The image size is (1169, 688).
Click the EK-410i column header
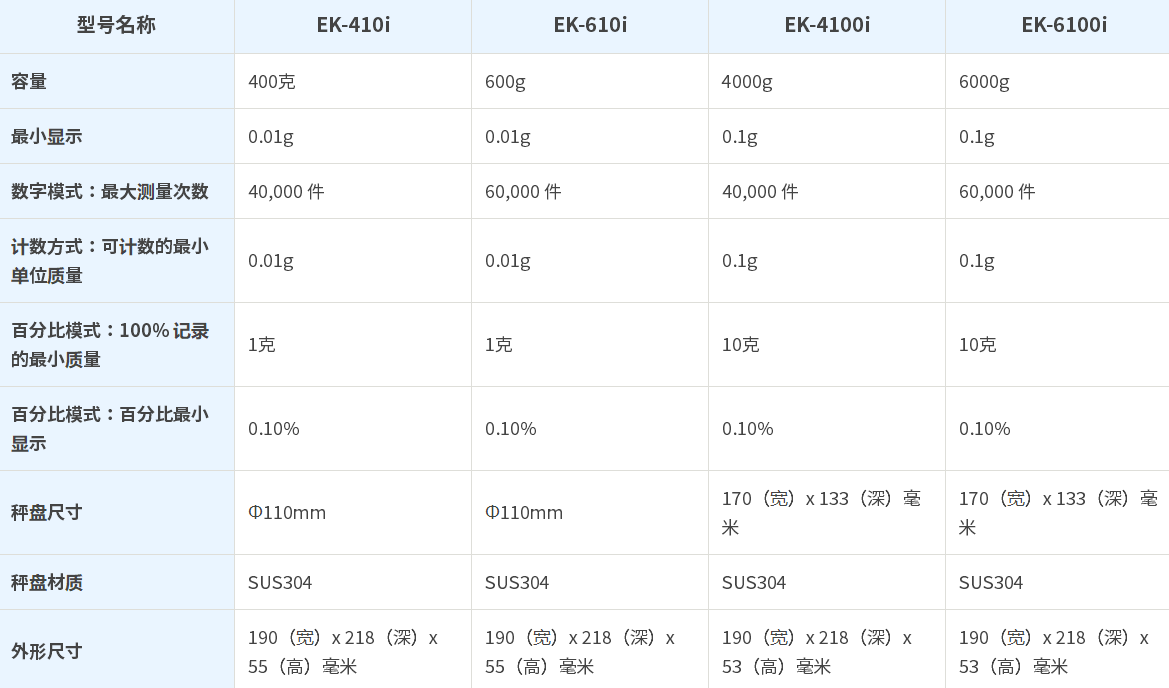353,25
